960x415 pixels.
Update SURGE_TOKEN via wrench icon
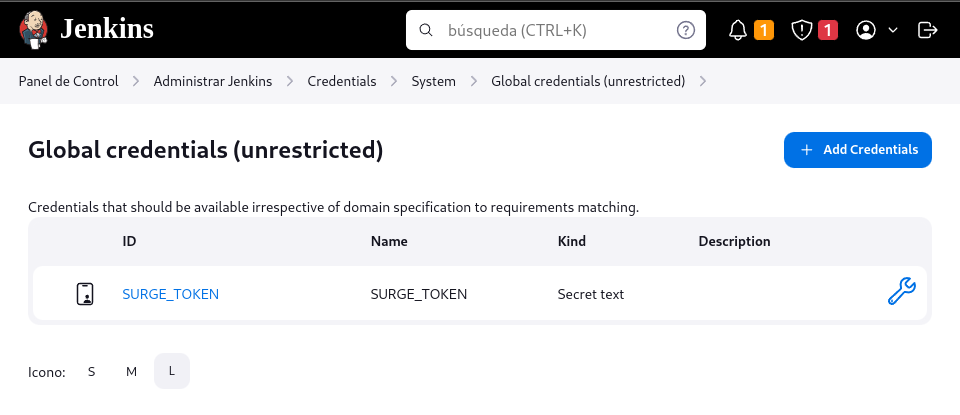point(901,291)
